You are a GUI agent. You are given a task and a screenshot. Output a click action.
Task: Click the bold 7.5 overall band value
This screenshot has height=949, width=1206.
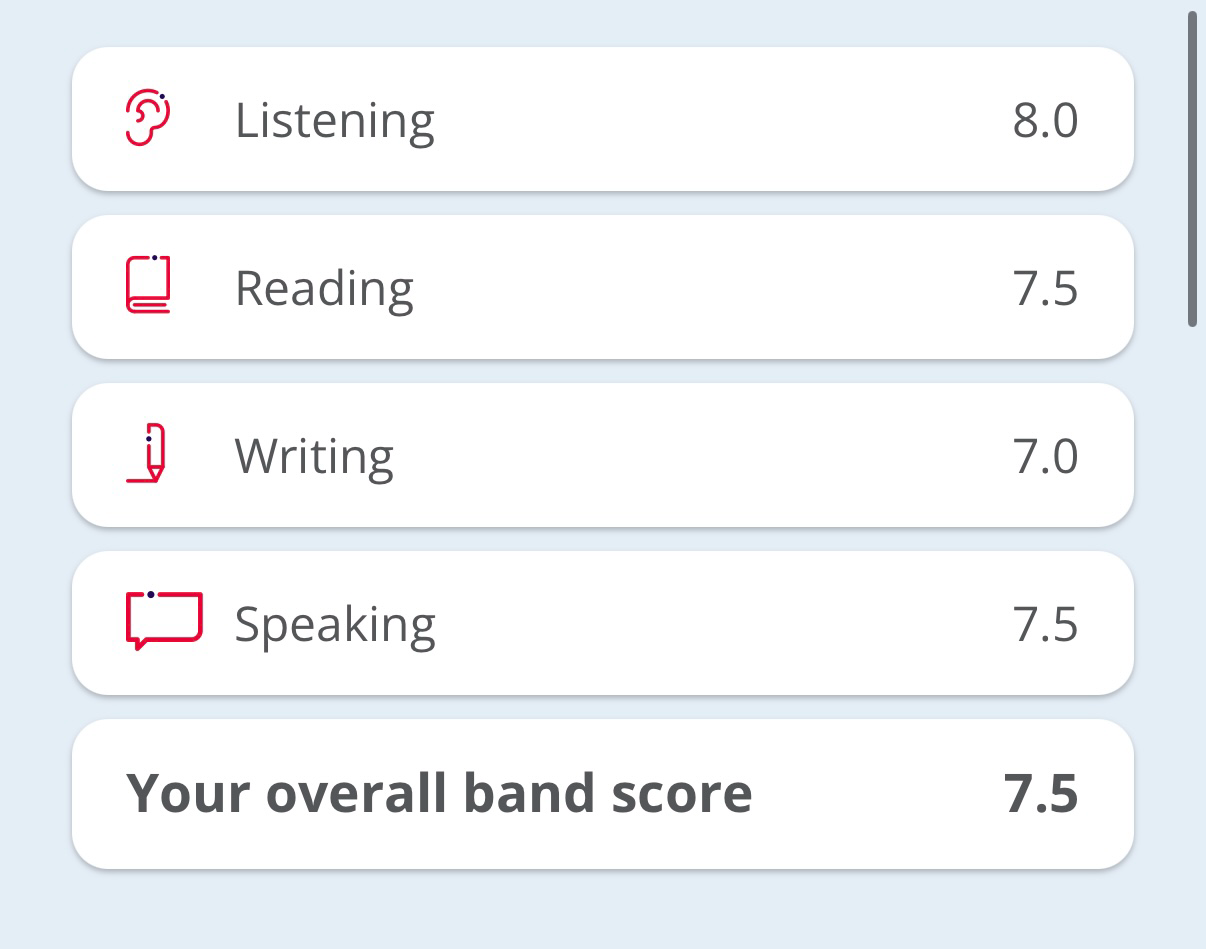[1041, 793]
